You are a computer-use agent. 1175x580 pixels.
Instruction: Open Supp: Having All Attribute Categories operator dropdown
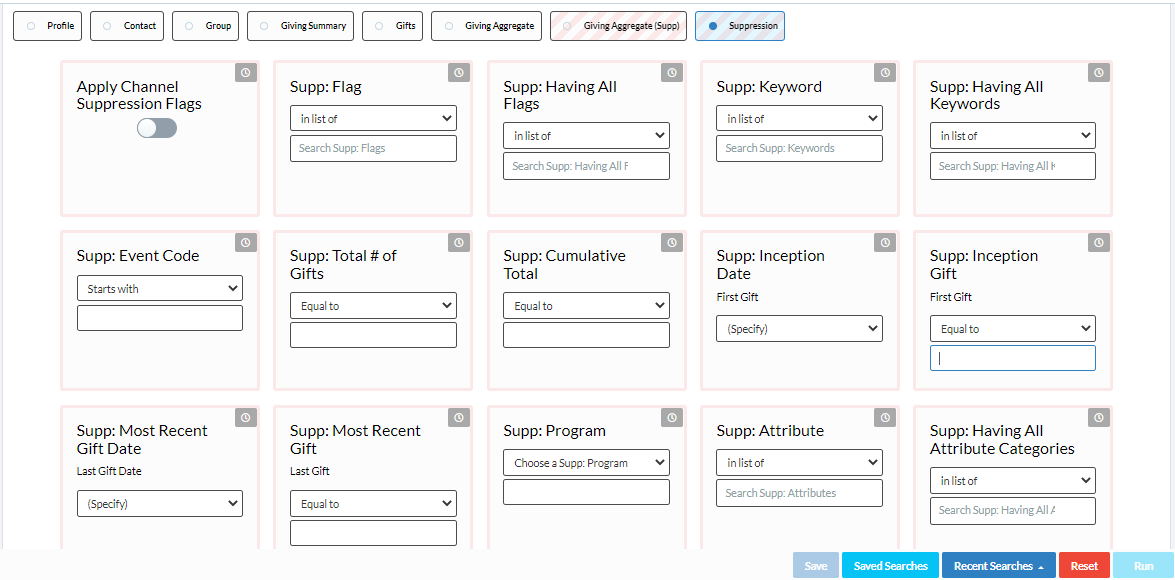pyautogui.click(x=1012, y=480)
